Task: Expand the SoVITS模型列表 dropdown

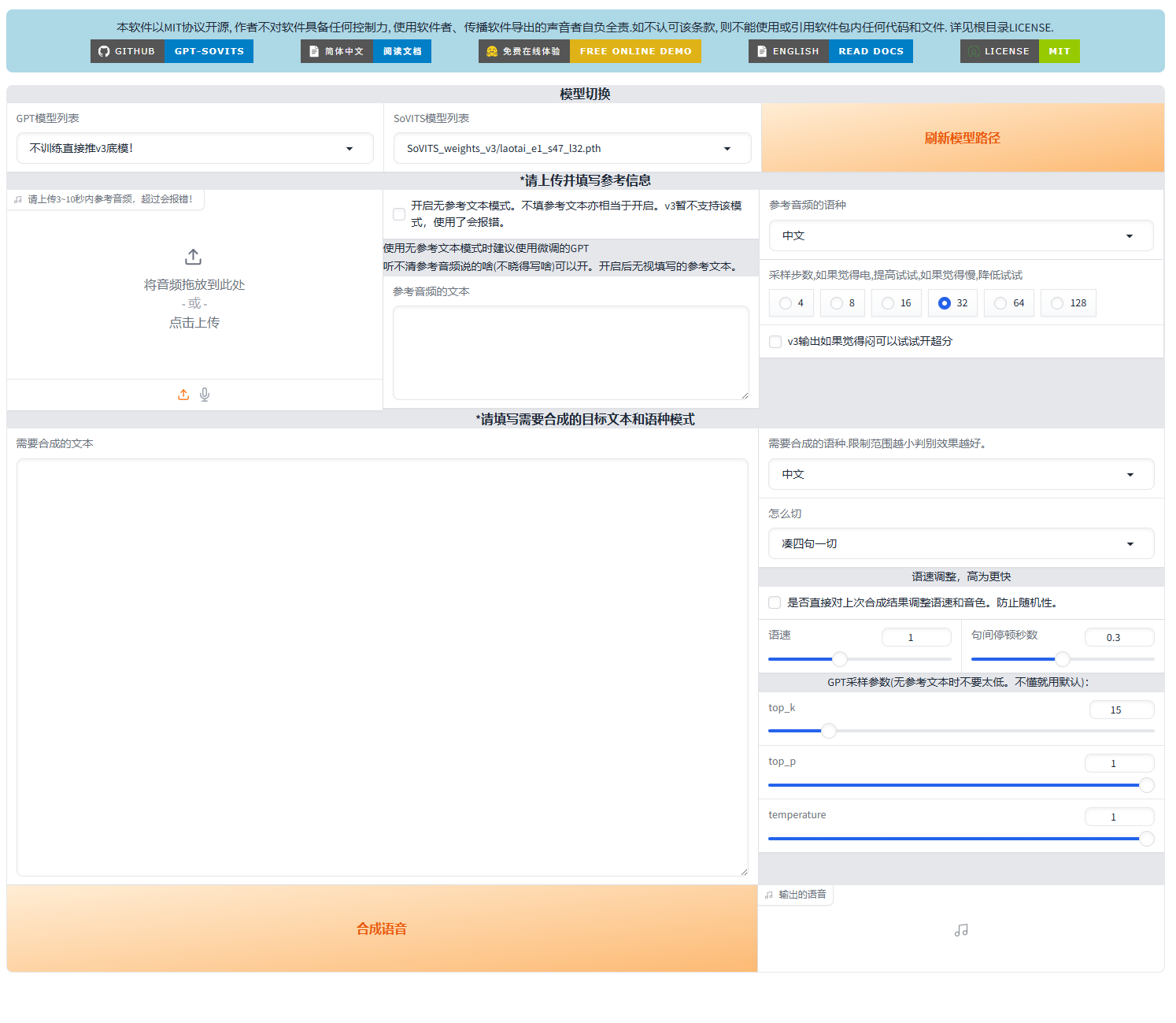Action: [x=571, y=149]
